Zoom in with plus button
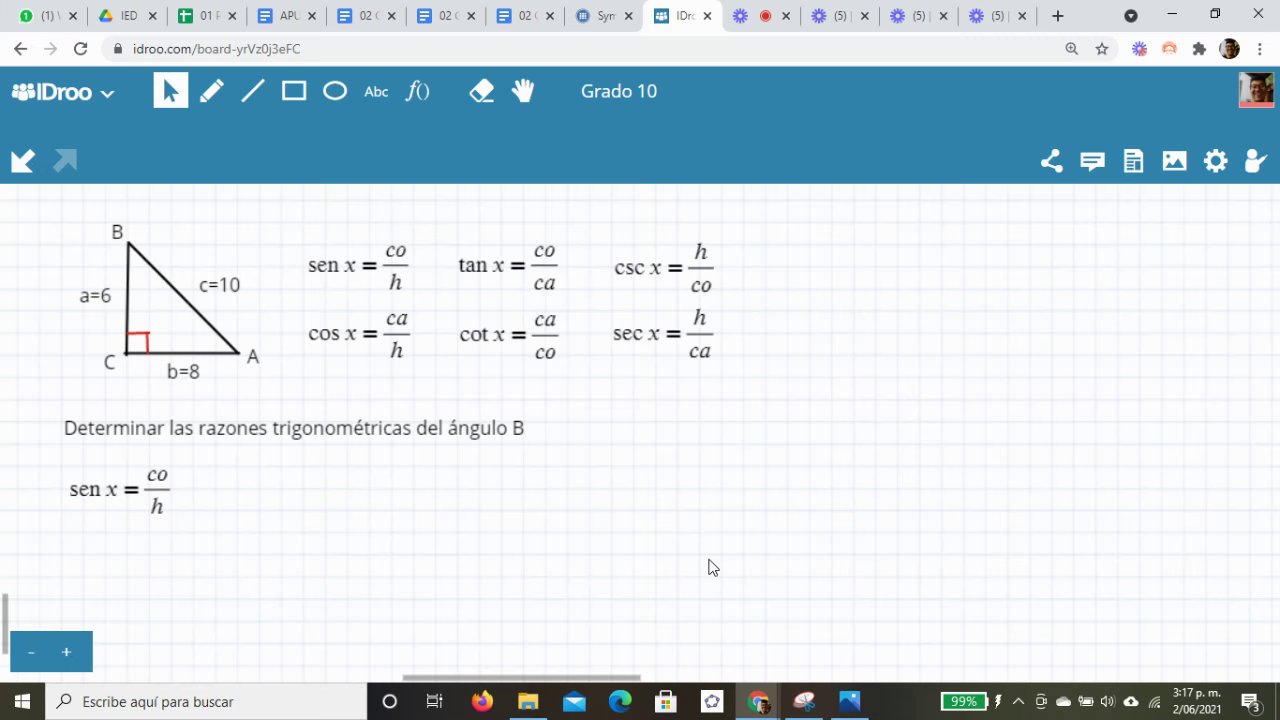Screen dimensions: 1280x720 point(66,652)
